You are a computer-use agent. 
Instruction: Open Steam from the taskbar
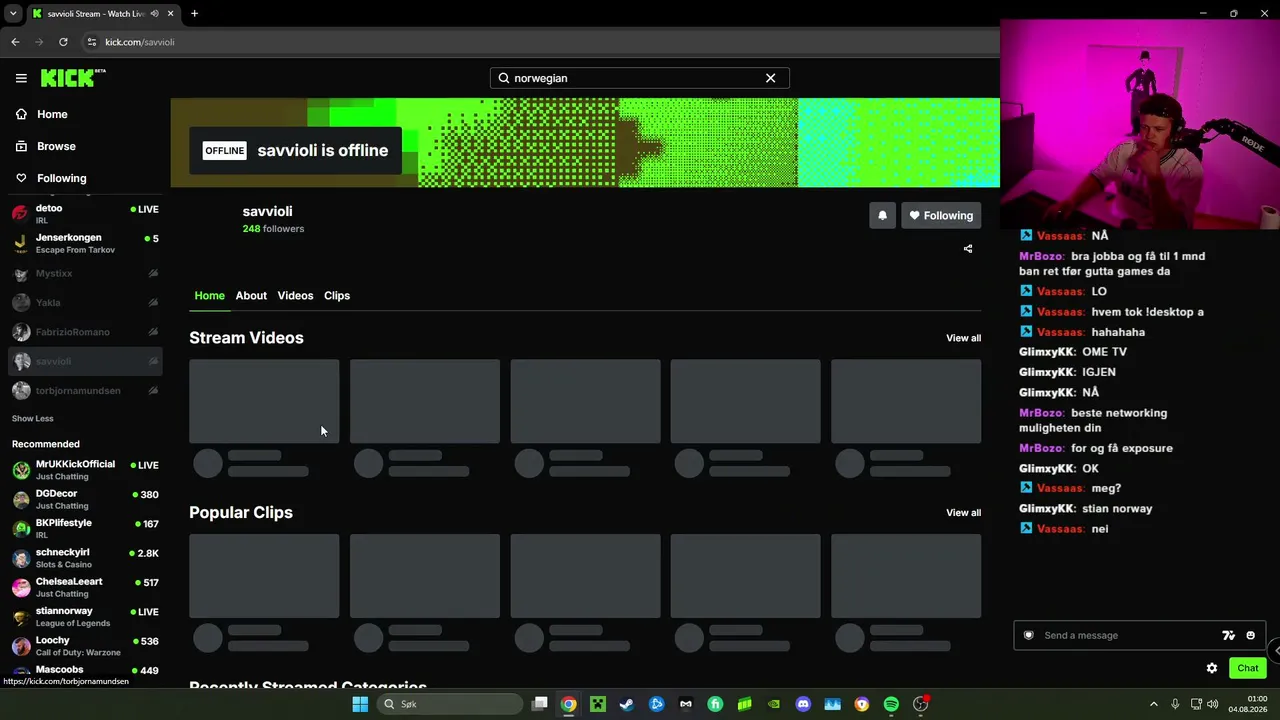click(627, 704)
